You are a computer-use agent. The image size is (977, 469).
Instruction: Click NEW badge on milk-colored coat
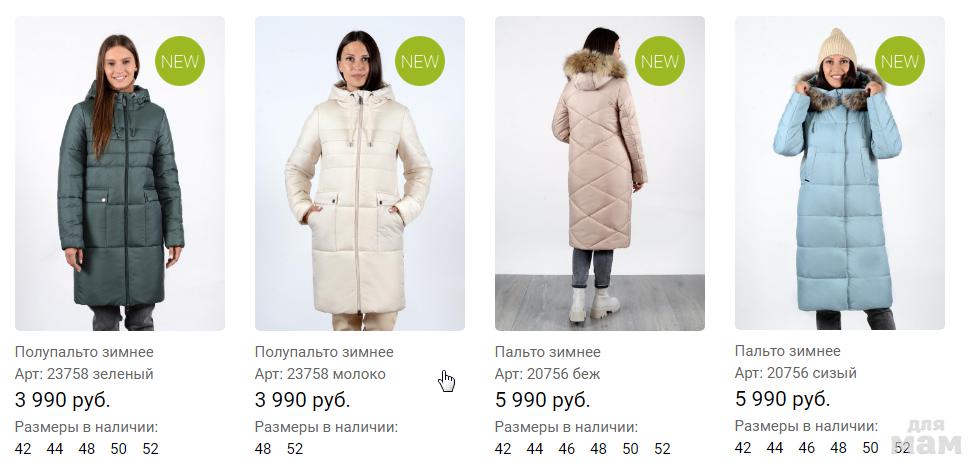419,61
